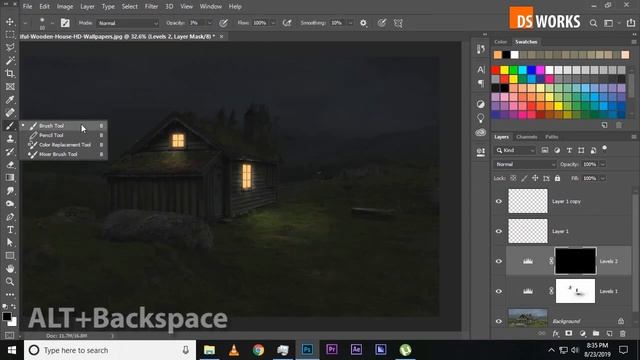Open the Filter menu
This screenshot has width=640, height=360.
[x=151, y=7]
